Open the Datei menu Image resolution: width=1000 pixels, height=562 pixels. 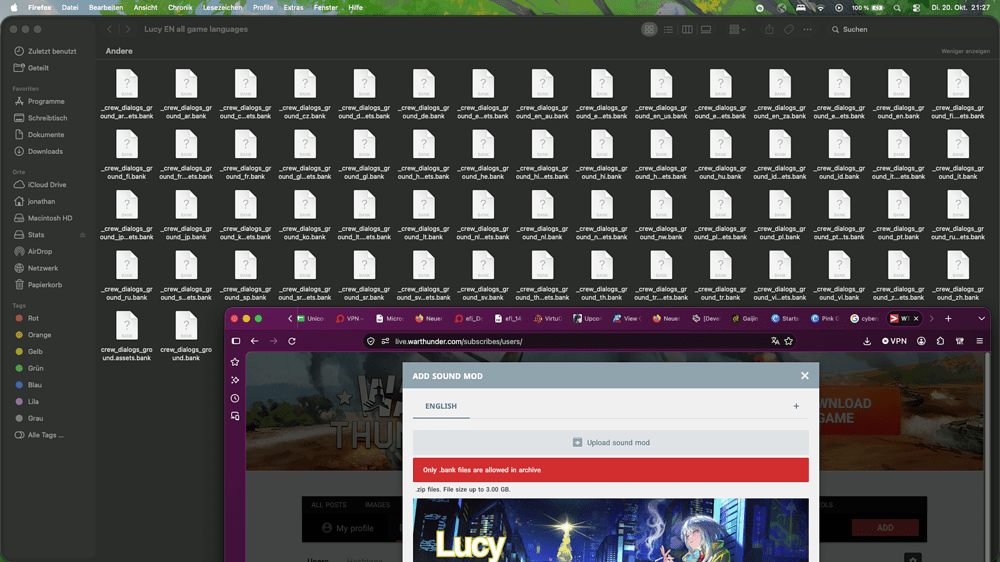point(70,8)
